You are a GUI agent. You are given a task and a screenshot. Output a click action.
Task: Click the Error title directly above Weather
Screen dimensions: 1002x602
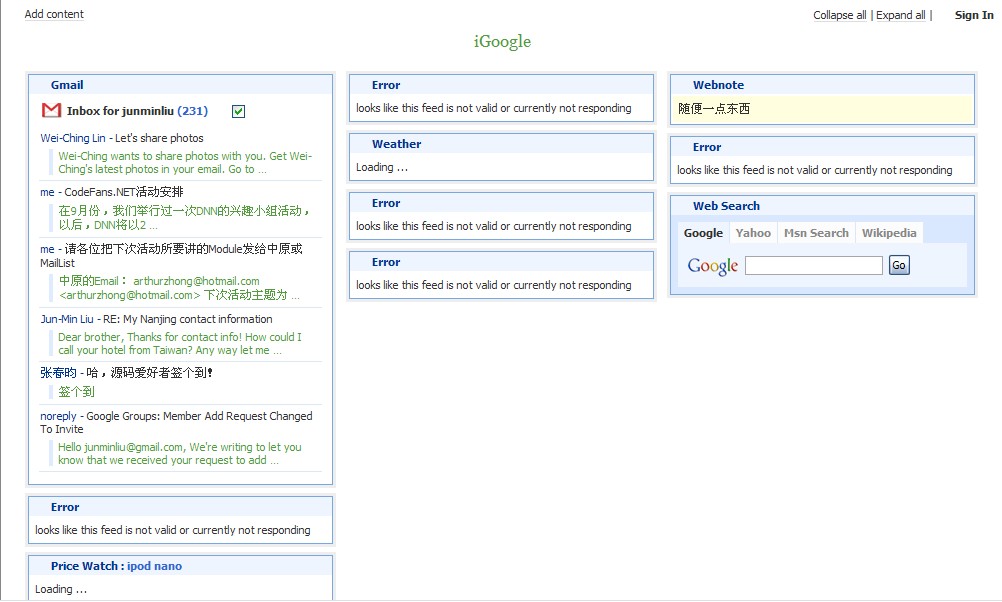[x=386, y=85]
